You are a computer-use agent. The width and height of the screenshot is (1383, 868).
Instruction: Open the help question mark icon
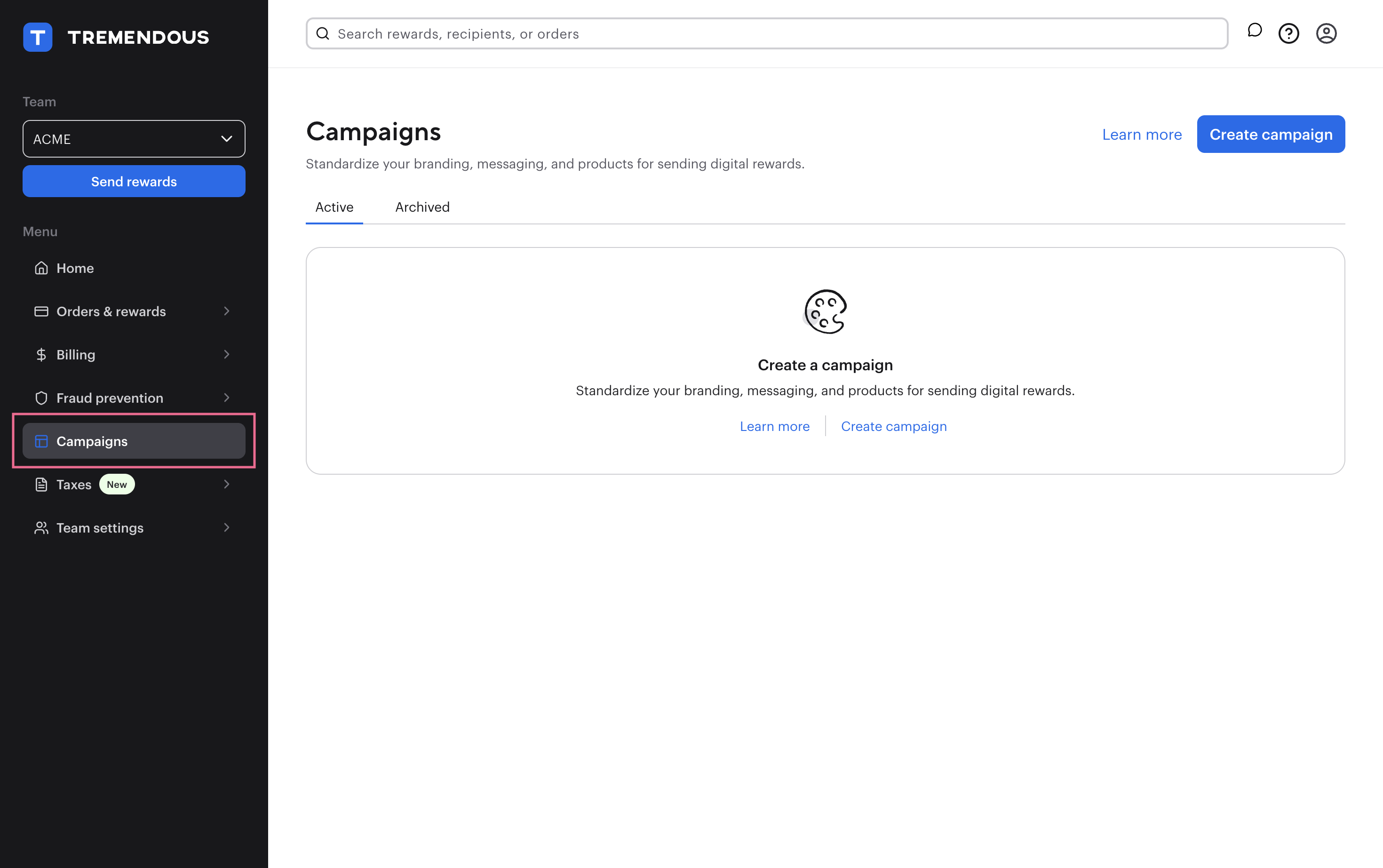coord(1289,33)
